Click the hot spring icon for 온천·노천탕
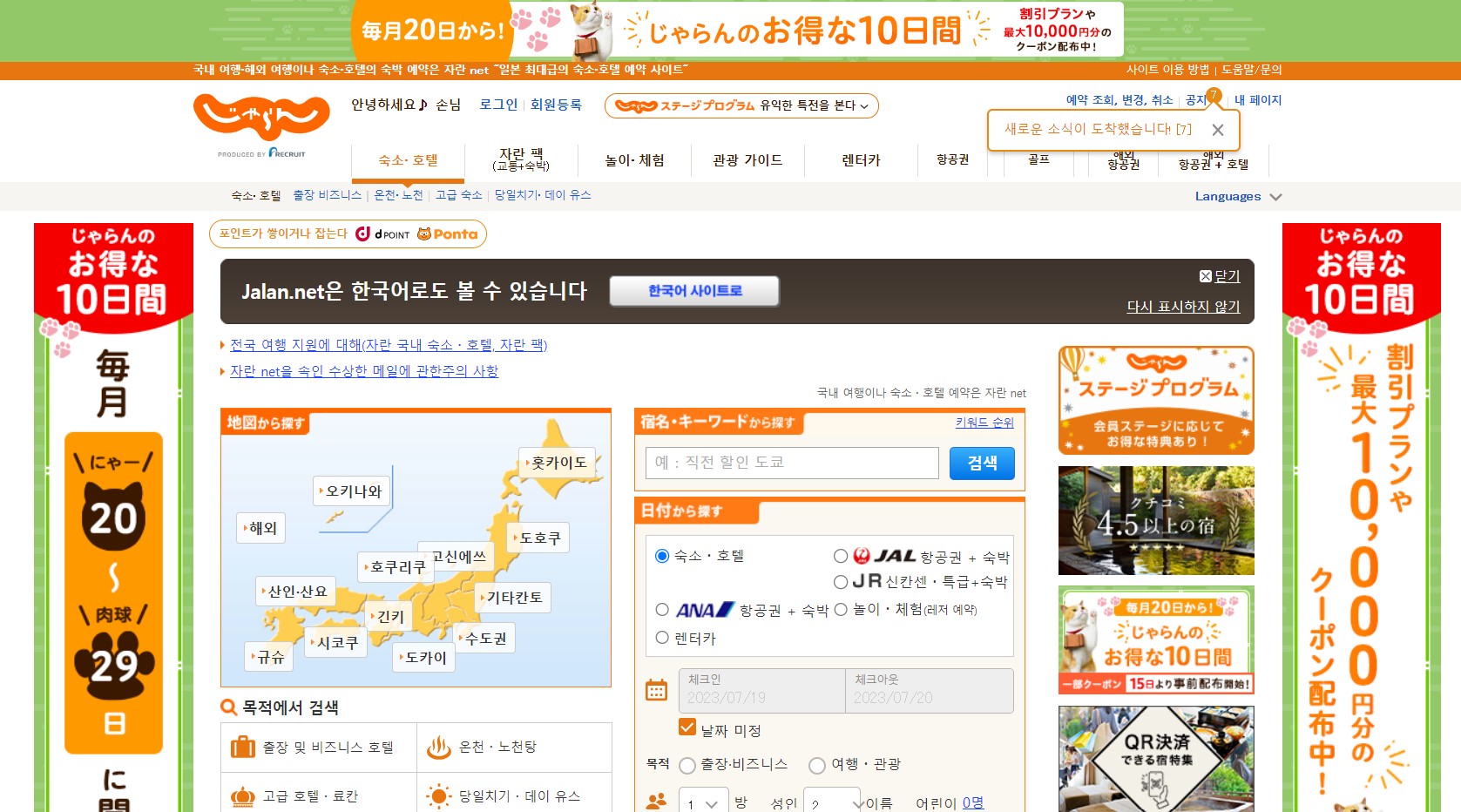The image size is (1461, 812). pos(439,747)
